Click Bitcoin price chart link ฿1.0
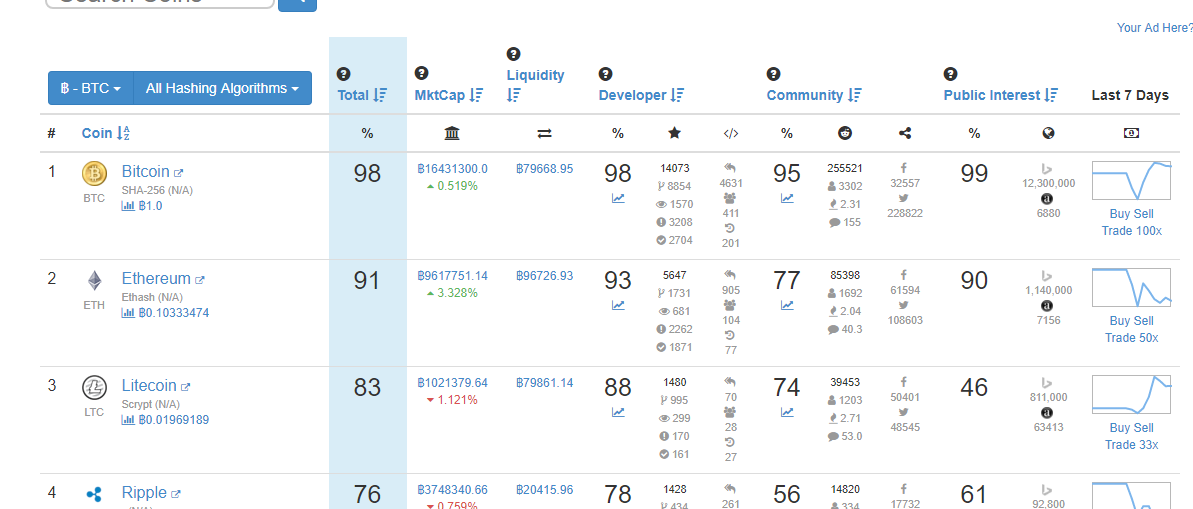 coord(142,205)
